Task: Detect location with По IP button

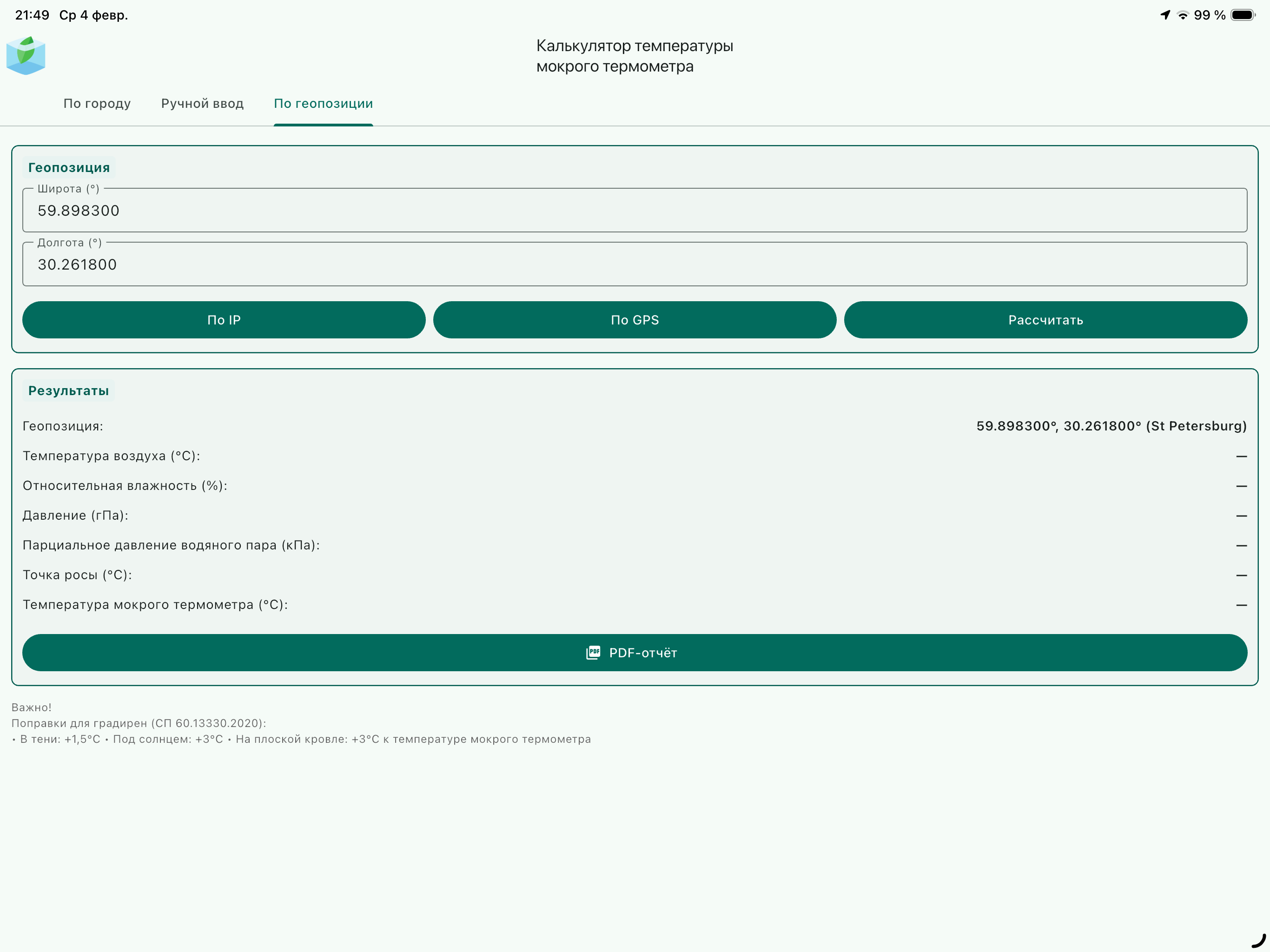Action: (224, 320)
